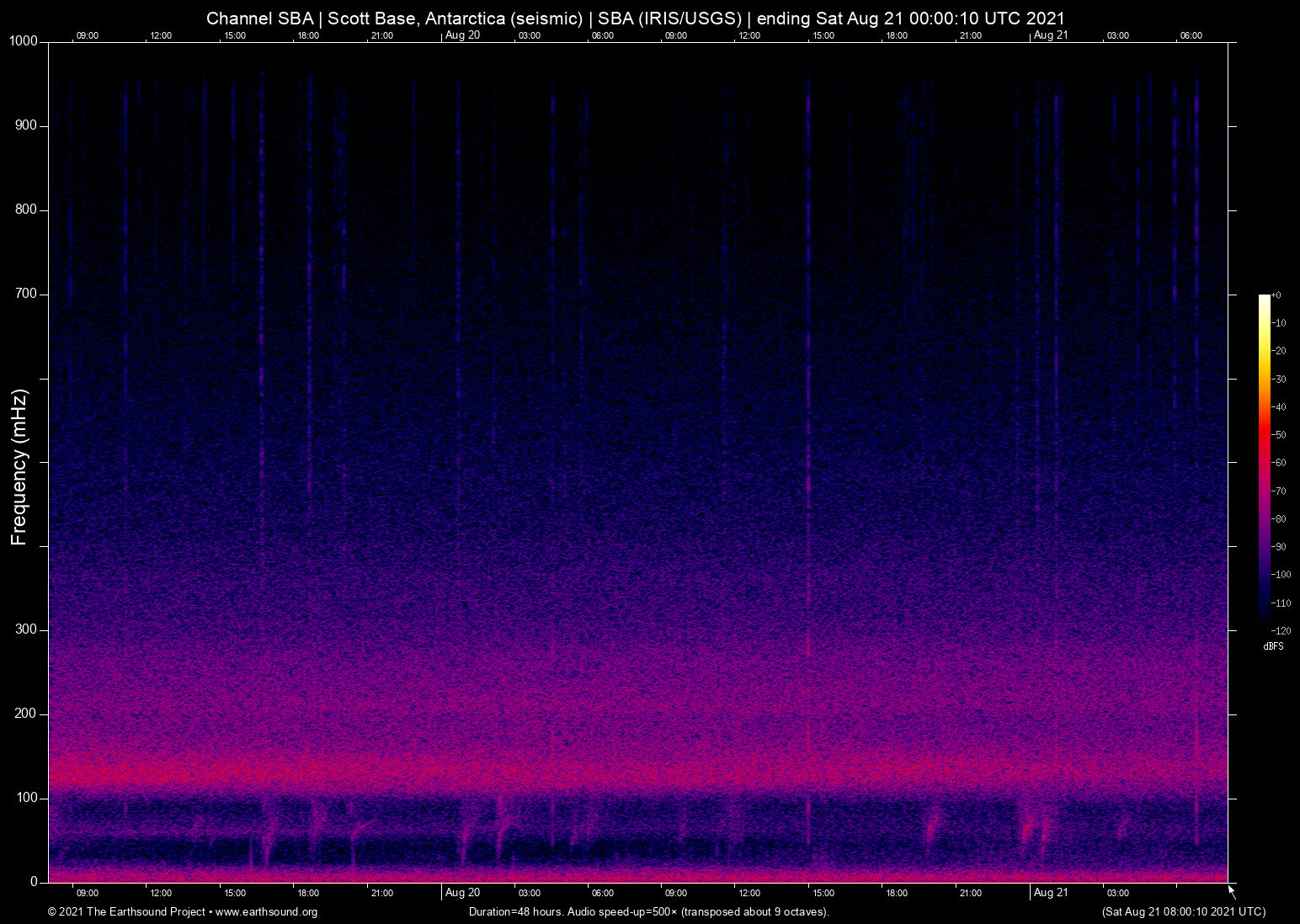The width and height of the screenshot is (1300, 924).
Task: Click the cursor arrow near the bottom axis
Action: click(1230, 889)
